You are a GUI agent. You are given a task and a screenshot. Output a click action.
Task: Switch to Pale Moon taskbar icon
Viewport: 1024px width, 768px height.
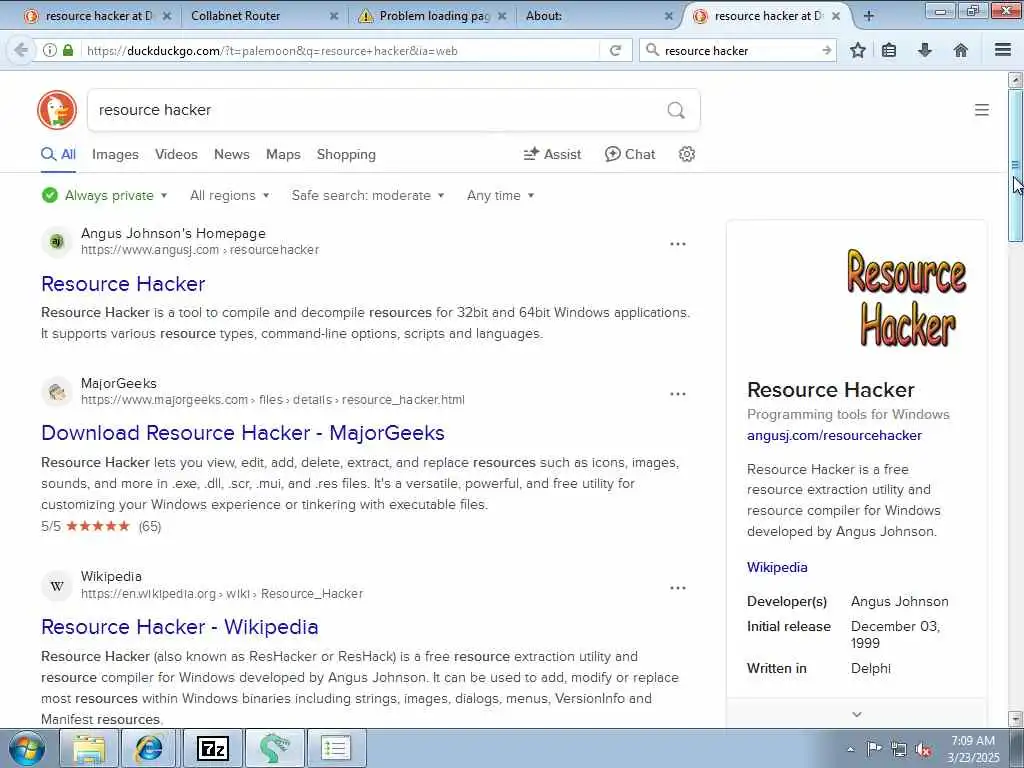[274, 748]
